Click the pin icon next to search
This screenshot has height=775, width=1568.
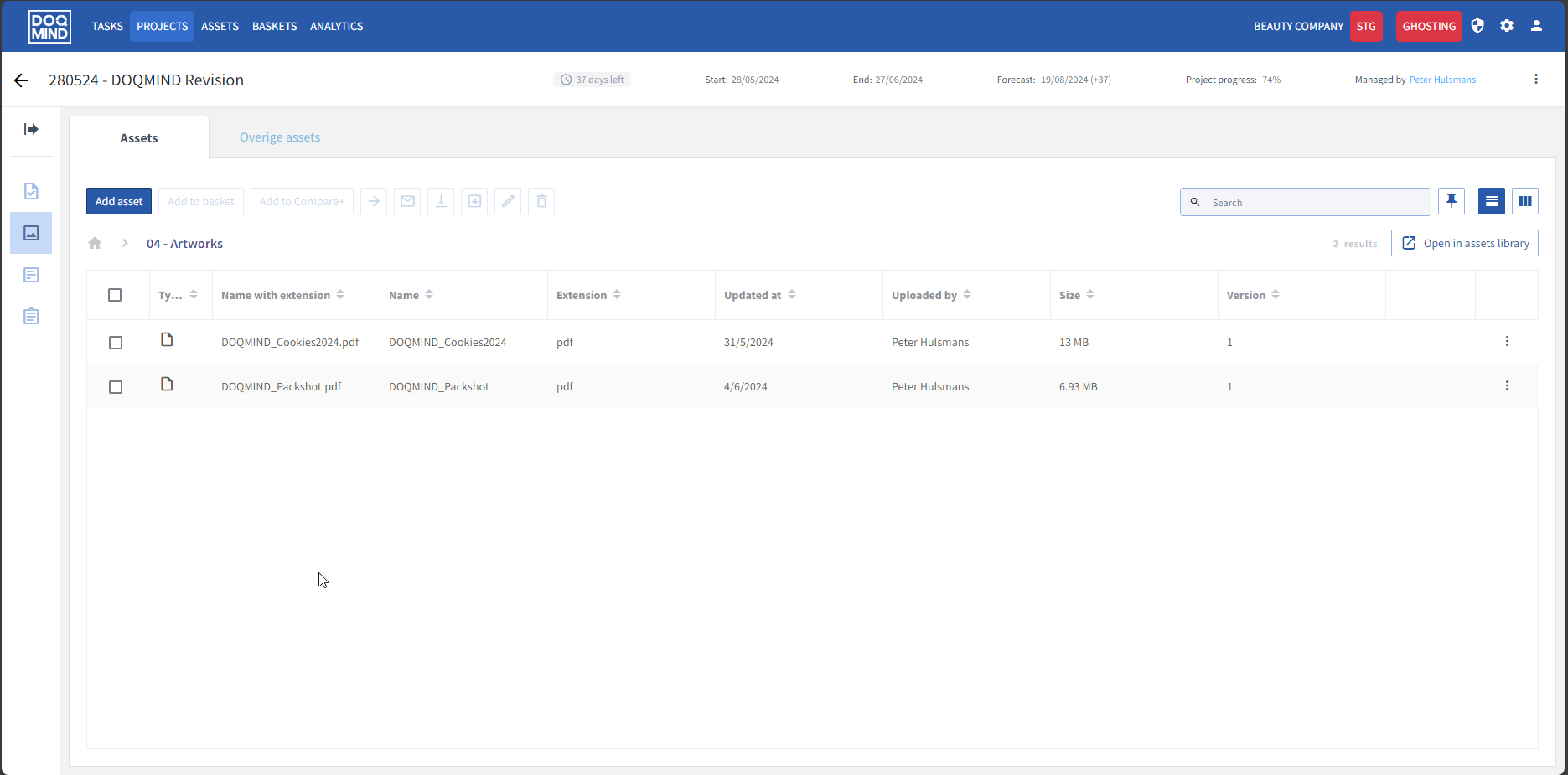point(1452,201)
